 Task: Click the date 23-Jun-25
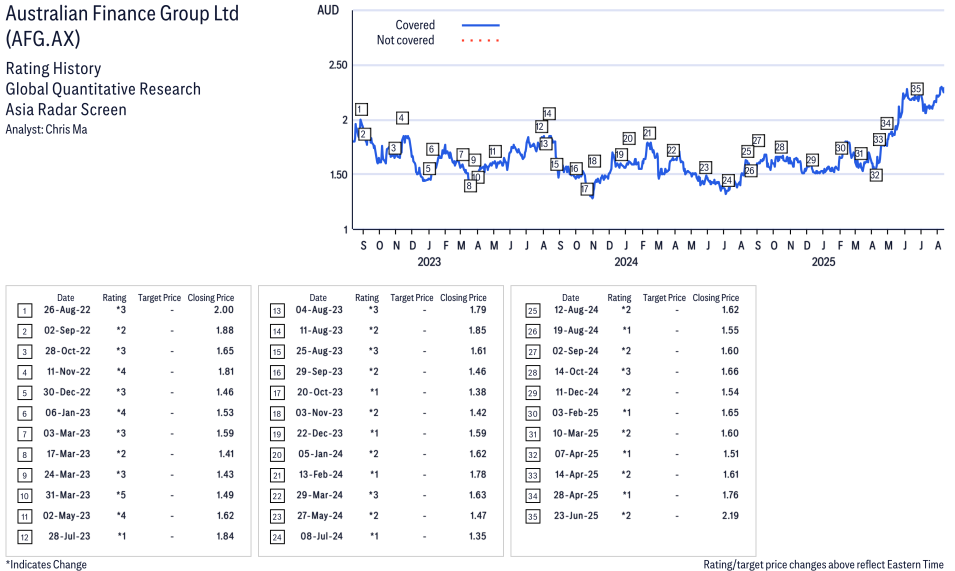576,516
